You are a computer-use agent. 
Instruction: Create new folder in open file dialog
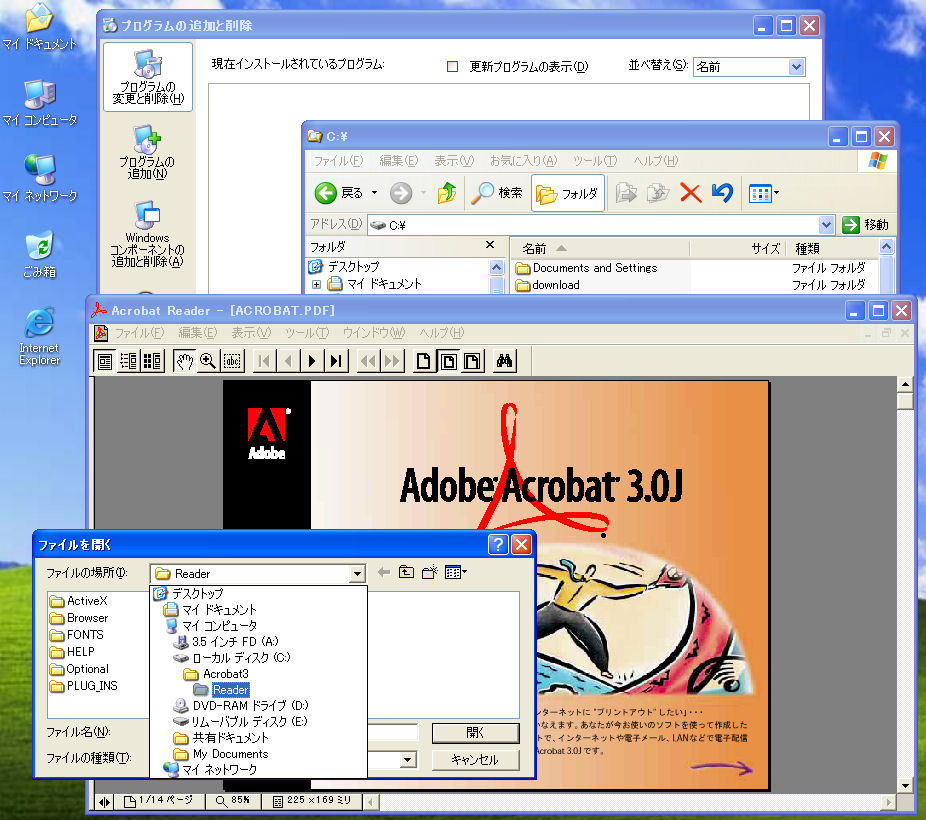pyautogui.click(x=429, y=572)
